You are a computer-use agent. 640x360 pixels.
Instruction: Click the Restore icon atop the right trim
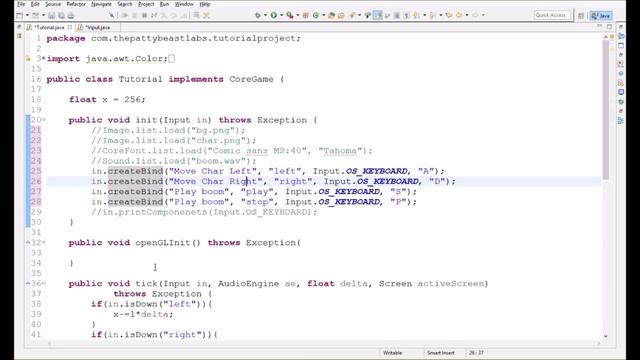click(x=621, y=27)
